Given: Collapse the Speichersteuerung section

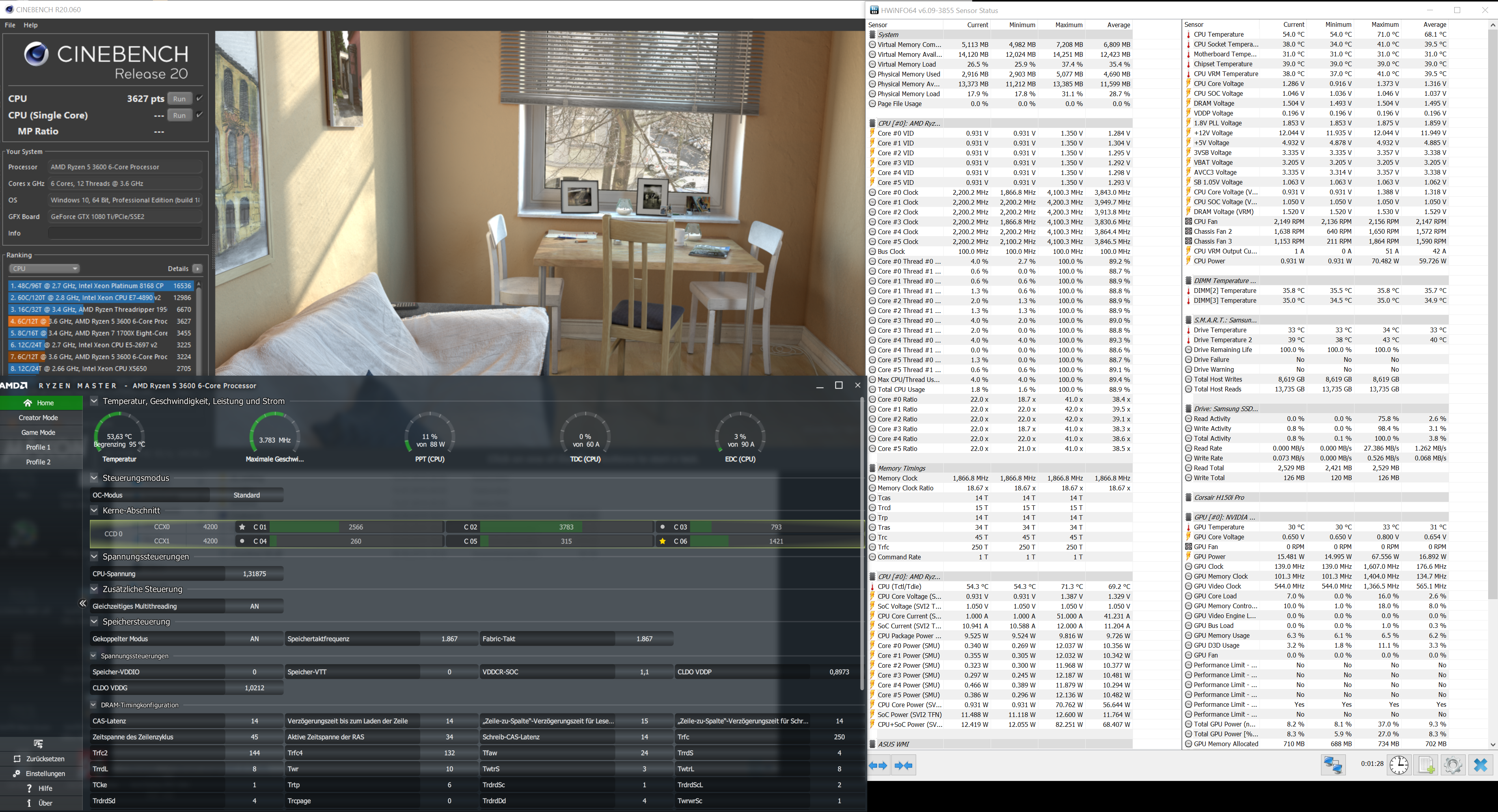Looking at the screenshot, I should tap(94, 621).
